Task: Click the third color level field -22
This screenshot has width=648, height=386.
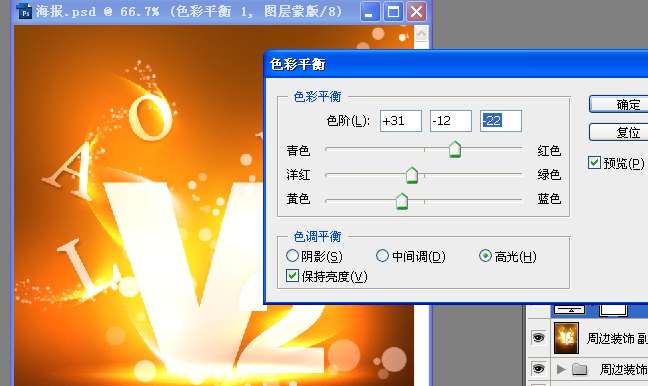Action: [501, 121]
